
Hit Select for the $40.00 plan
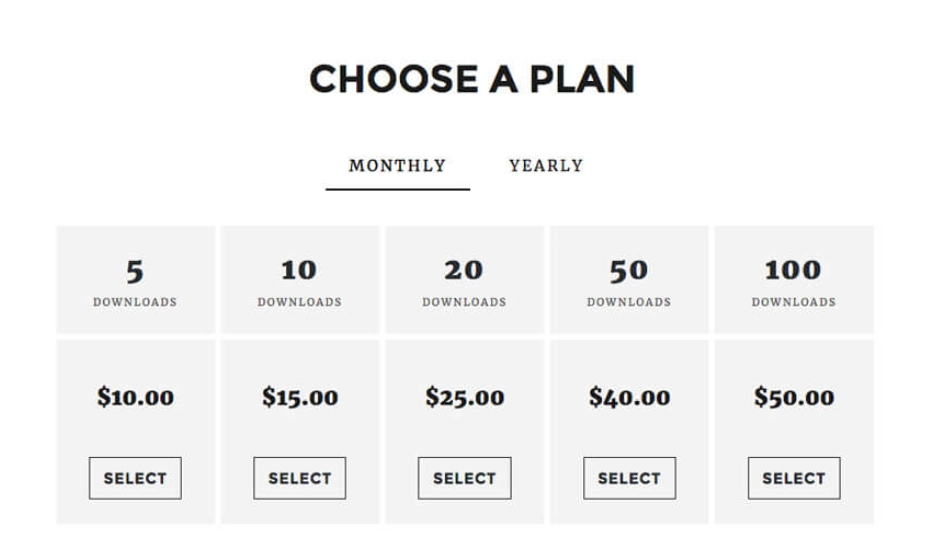click(x=629, y=478)
